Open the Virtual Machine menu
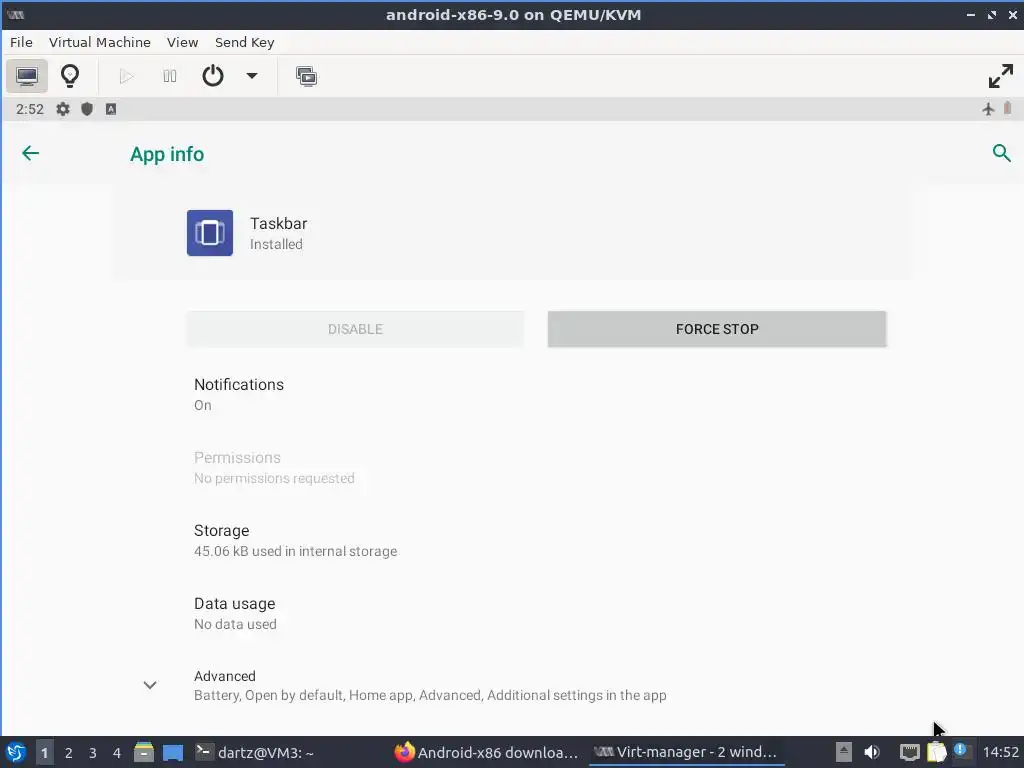Image resolution: width=1024 pixels, height=768 pixels. (x=100, y=42)
